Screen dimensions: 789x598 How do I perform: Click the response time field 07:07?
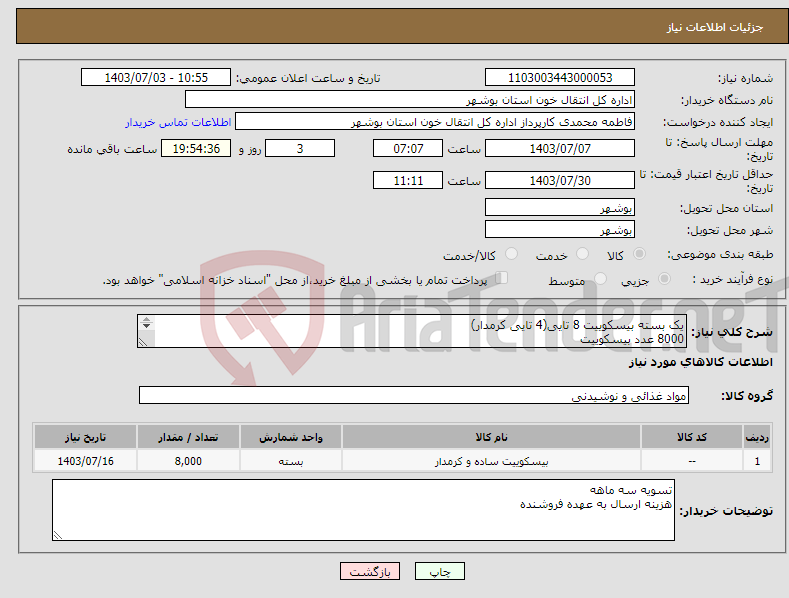tap(408, 148)
